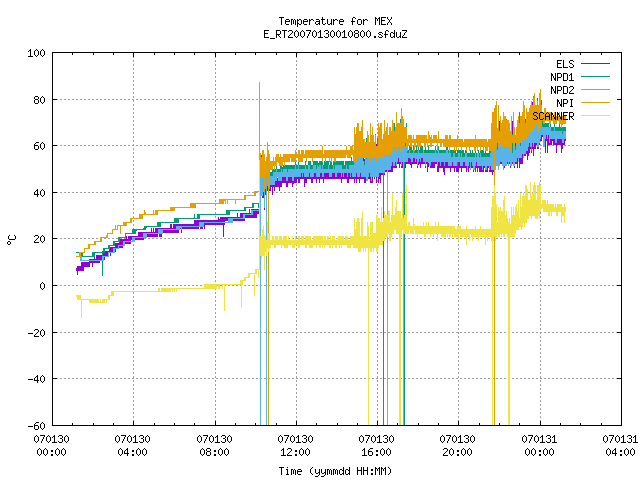Click x-axis label 070130 20:00
This screenshot has width=640, height=480.
(458, 446)
